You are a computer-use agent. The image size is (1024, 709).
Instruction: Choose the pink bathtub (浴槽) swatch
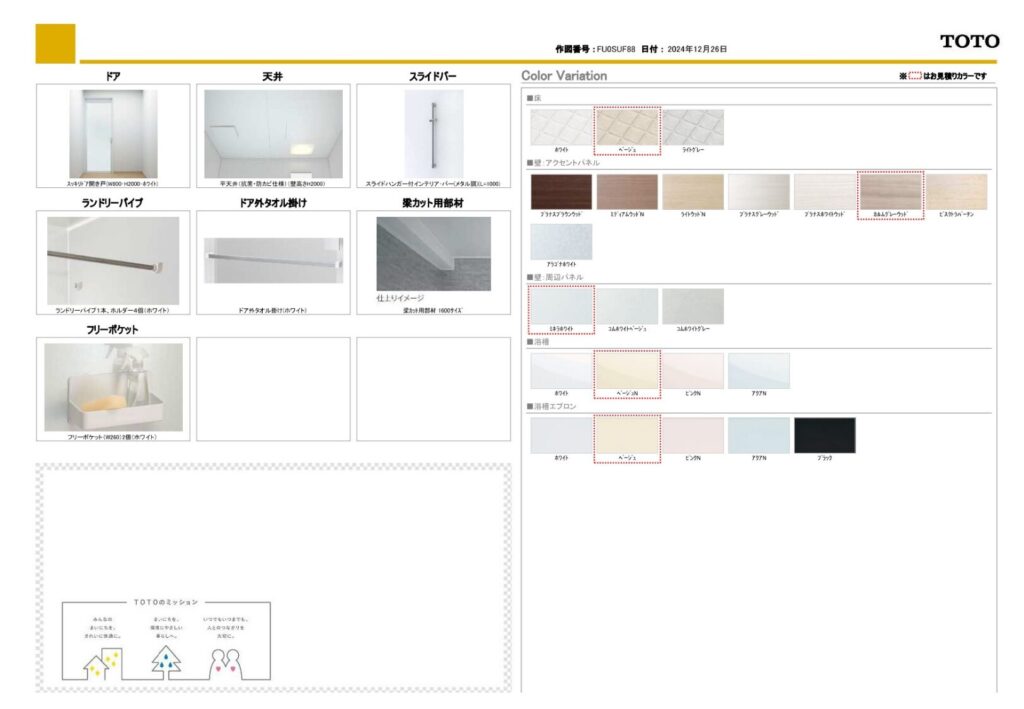pos(693,371)
